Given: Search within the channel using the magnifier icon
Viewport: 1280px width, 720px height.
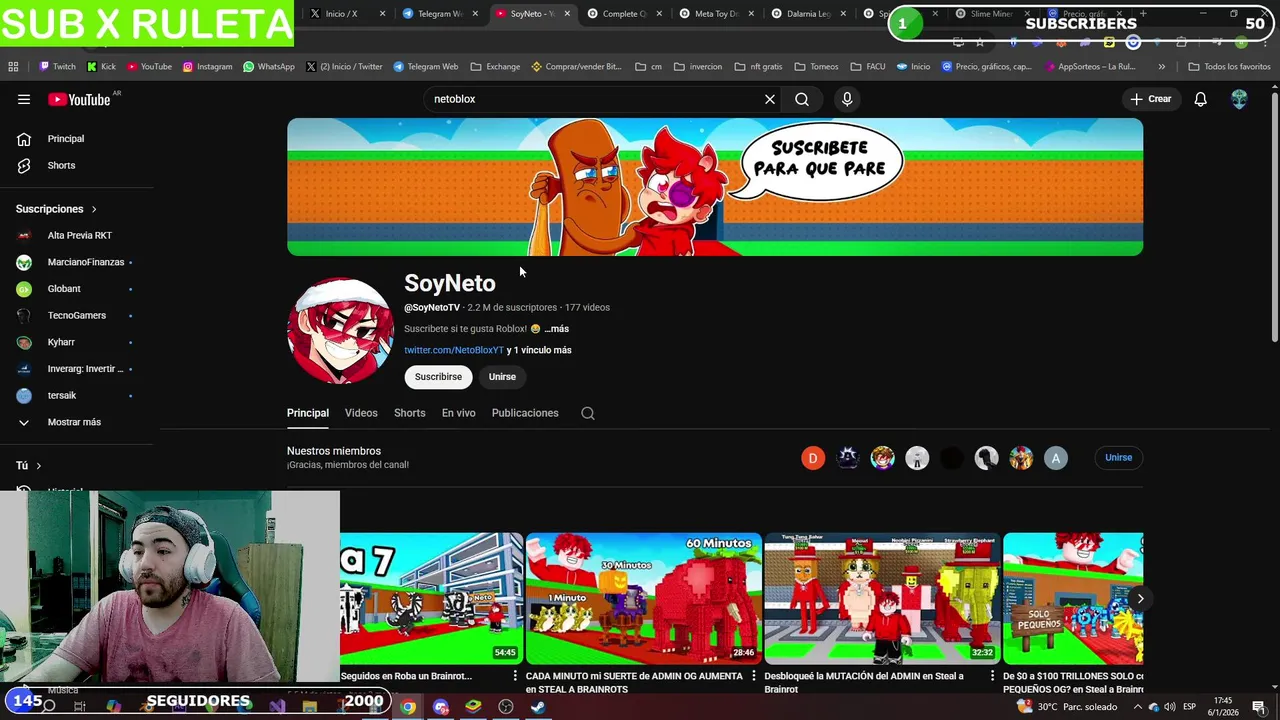Looking at the screenshot, I should [588, 413].
